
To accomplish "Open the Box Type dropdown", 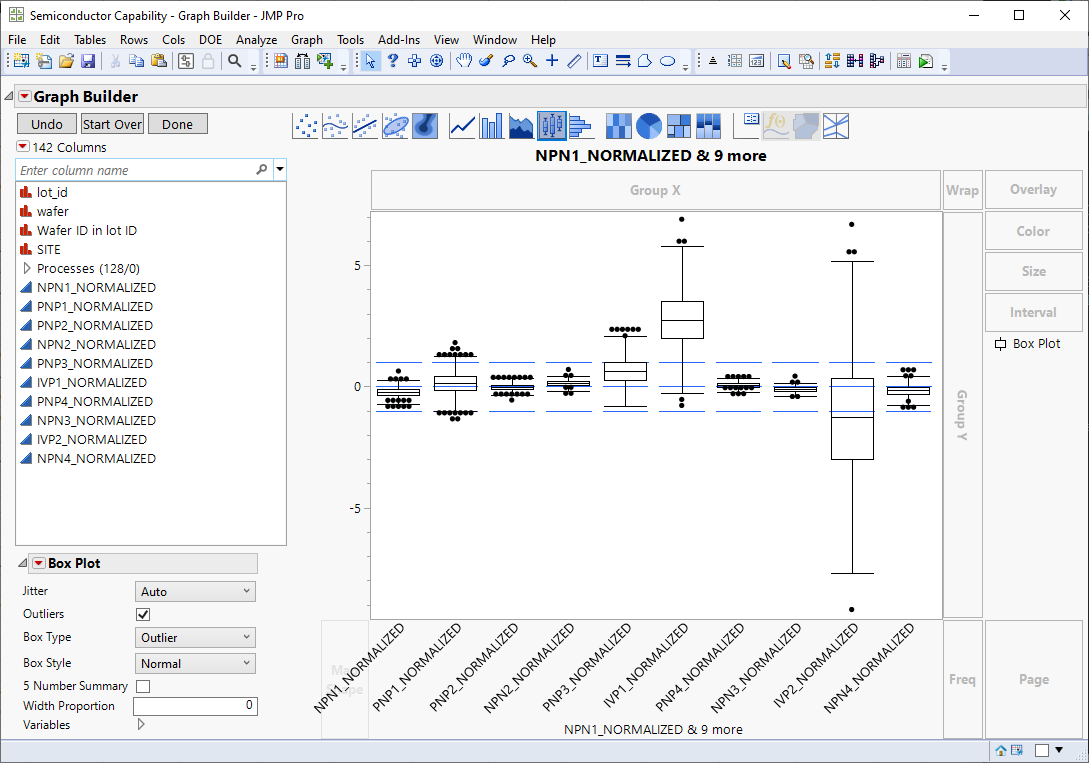I will point(195,637).
